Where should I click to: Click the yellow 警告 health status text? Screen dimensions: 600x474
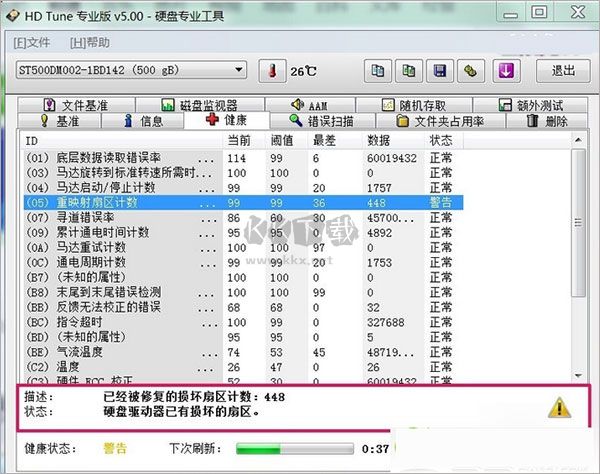coord(115,448)
